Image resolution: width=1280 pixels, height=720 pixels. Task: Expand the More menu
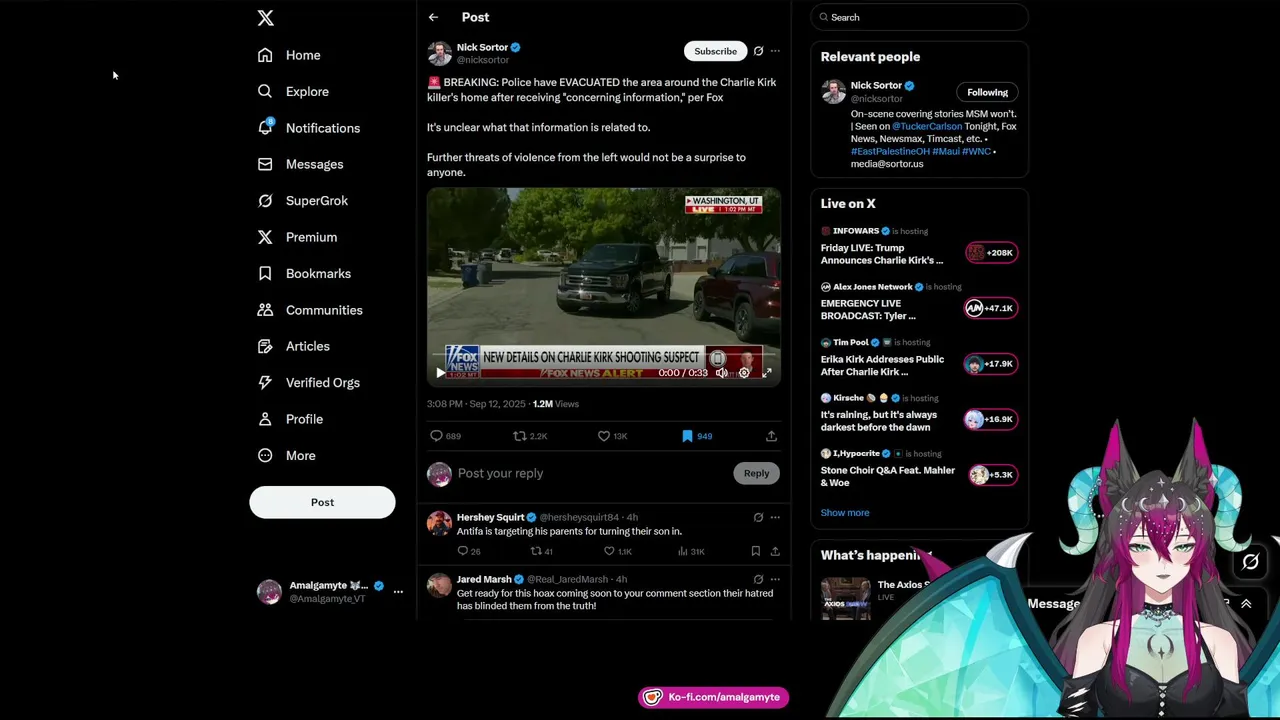tap(287, 455)
